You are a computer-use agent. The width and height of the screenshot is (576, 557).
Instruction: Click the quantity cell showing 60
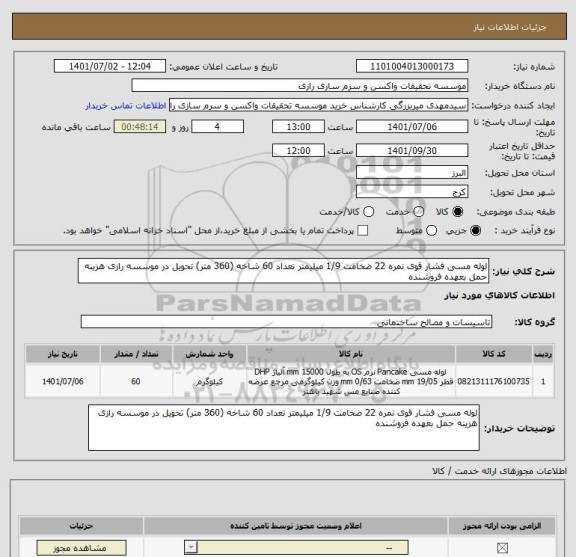coord(136,381)
